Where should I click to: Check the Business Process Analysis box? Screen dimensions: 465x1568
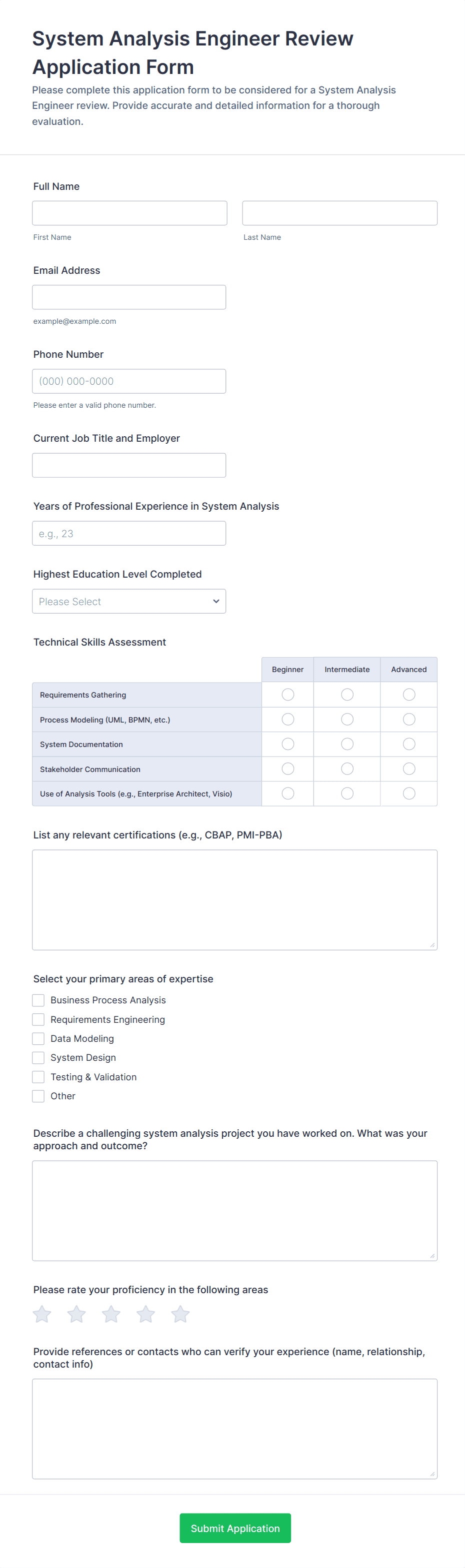tap(38, 1000)
